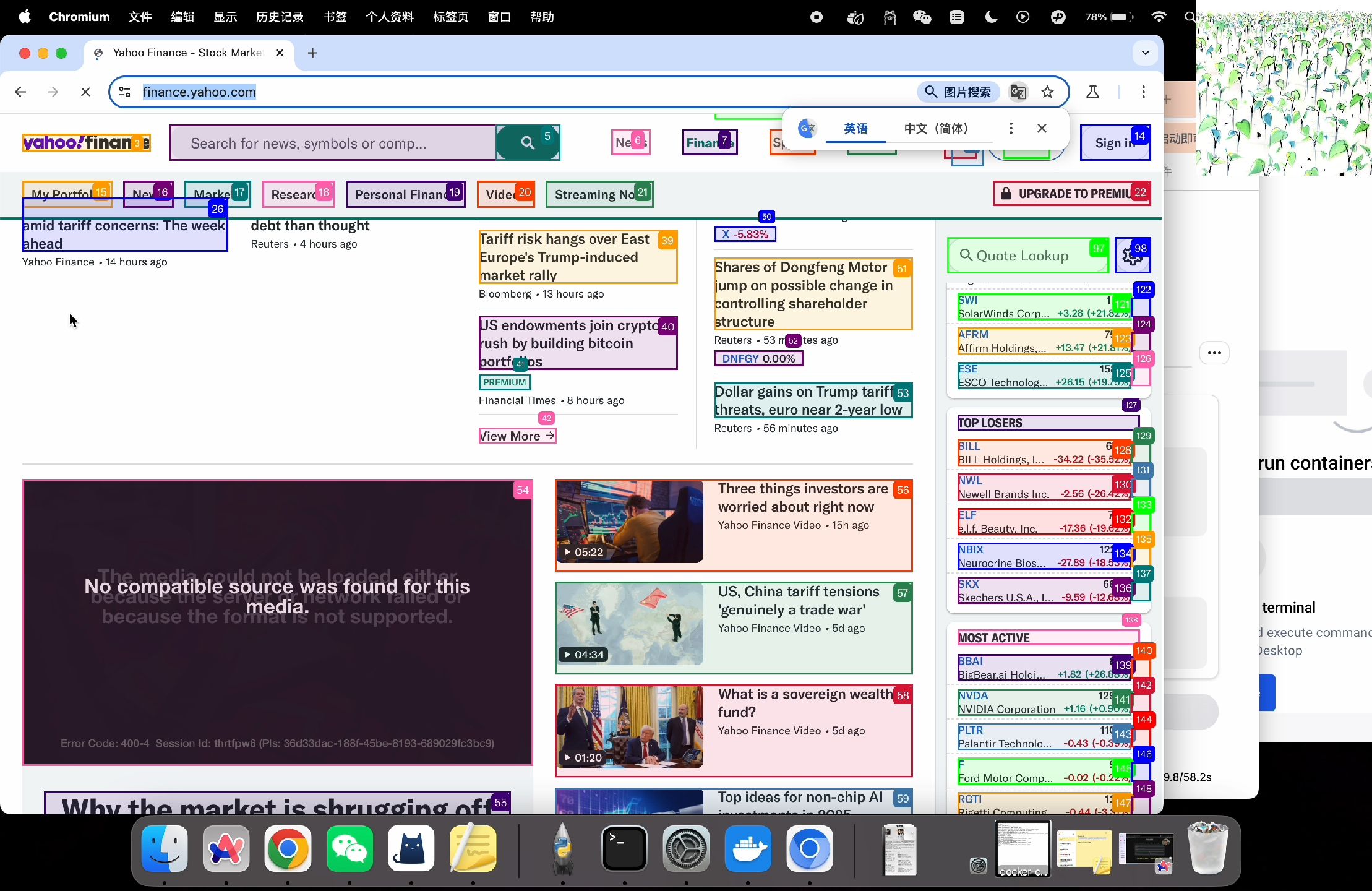
Task: Open the AFRM Affirm Holdings row
Action: 1044,341
